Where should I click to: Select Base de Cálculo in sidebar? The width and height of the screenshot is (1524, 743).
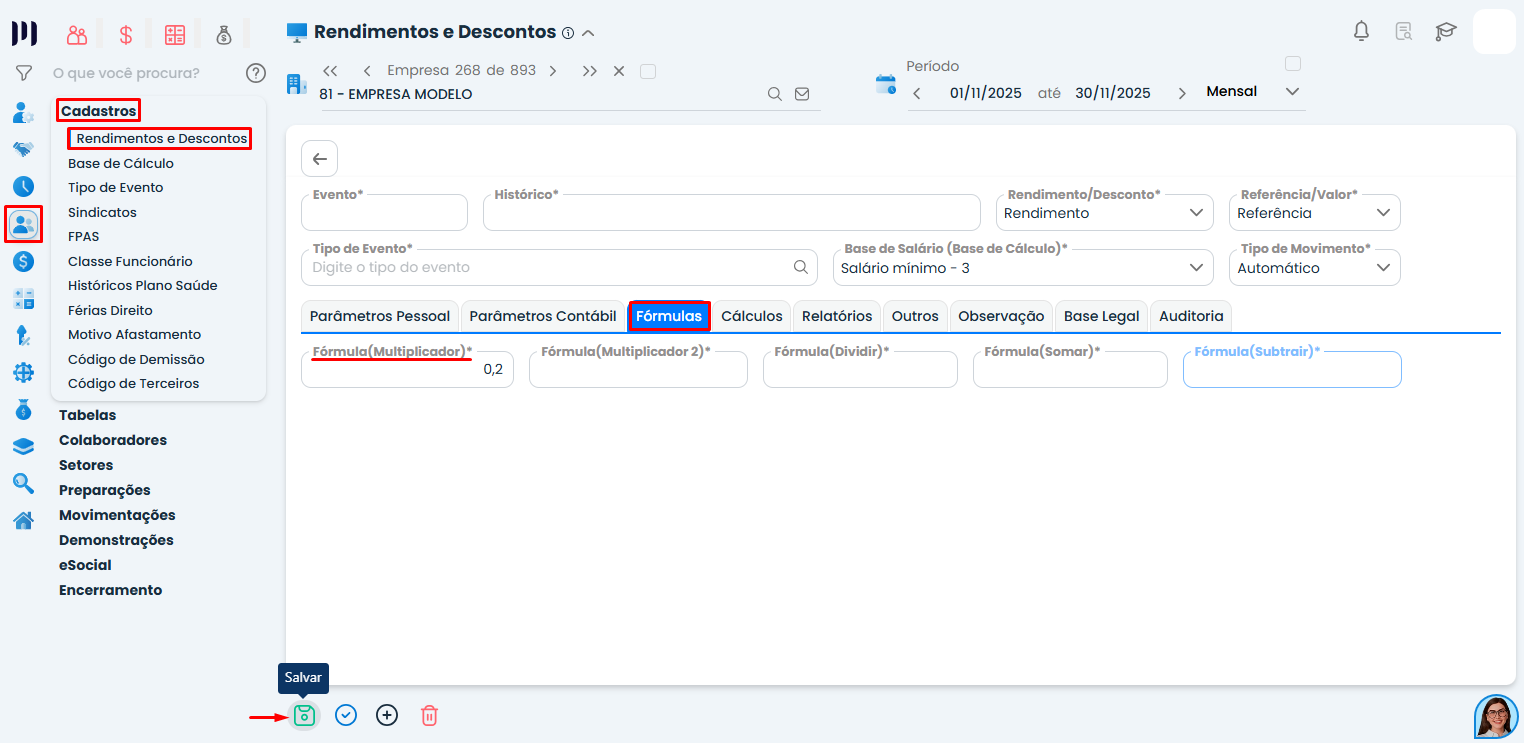[121, 163]
